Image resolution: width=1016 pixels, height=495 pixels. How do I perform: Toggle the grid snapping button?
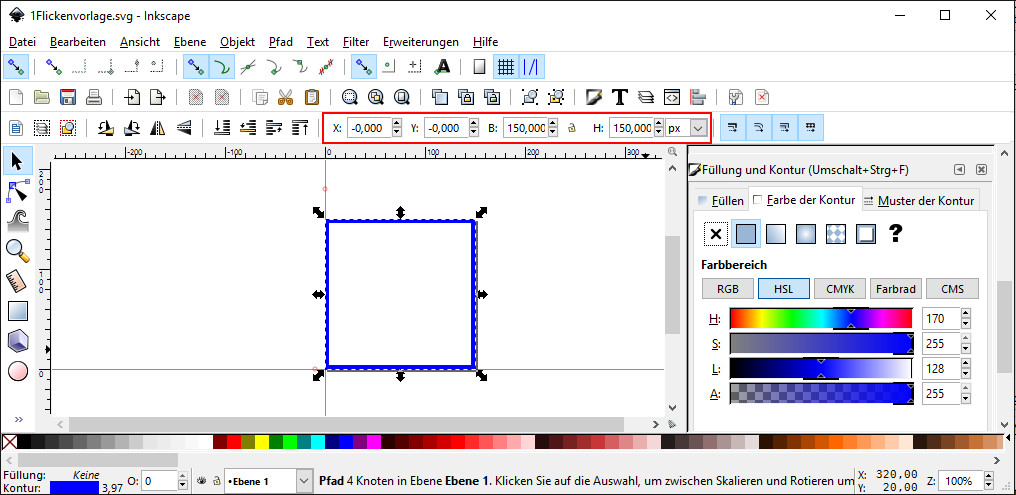coord(506,67)
